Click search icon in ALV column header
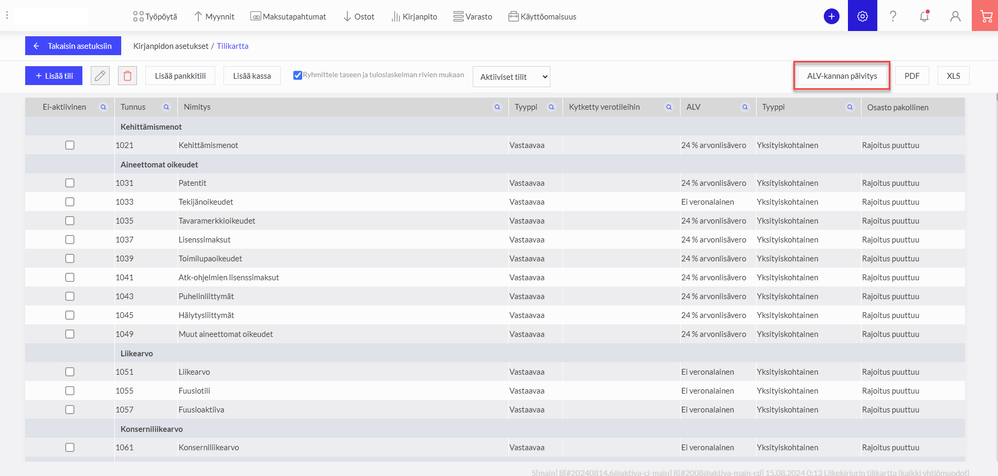 (744, 108)
